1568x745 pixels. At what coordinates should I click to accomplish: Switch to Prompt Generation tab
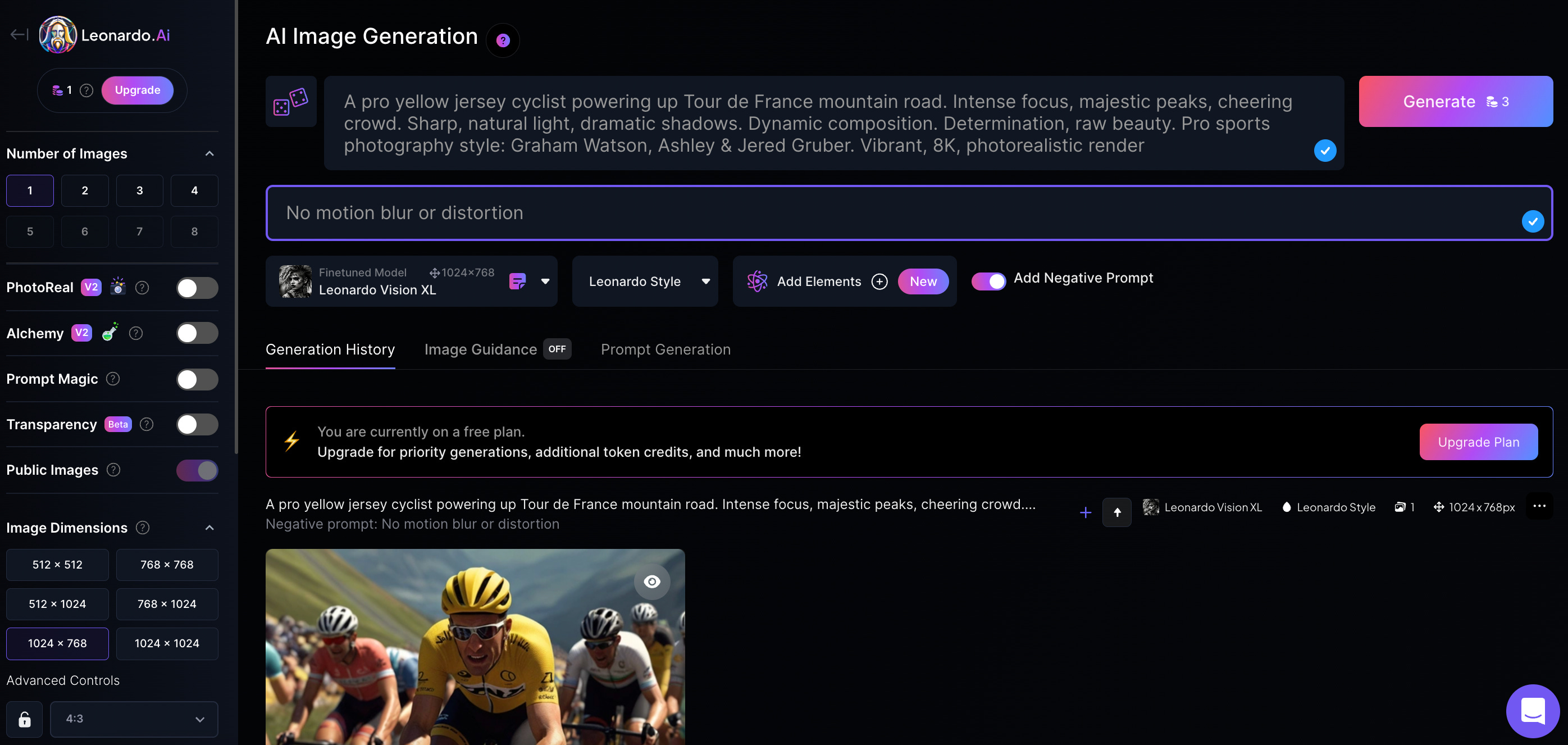click(x=666, y=349)
